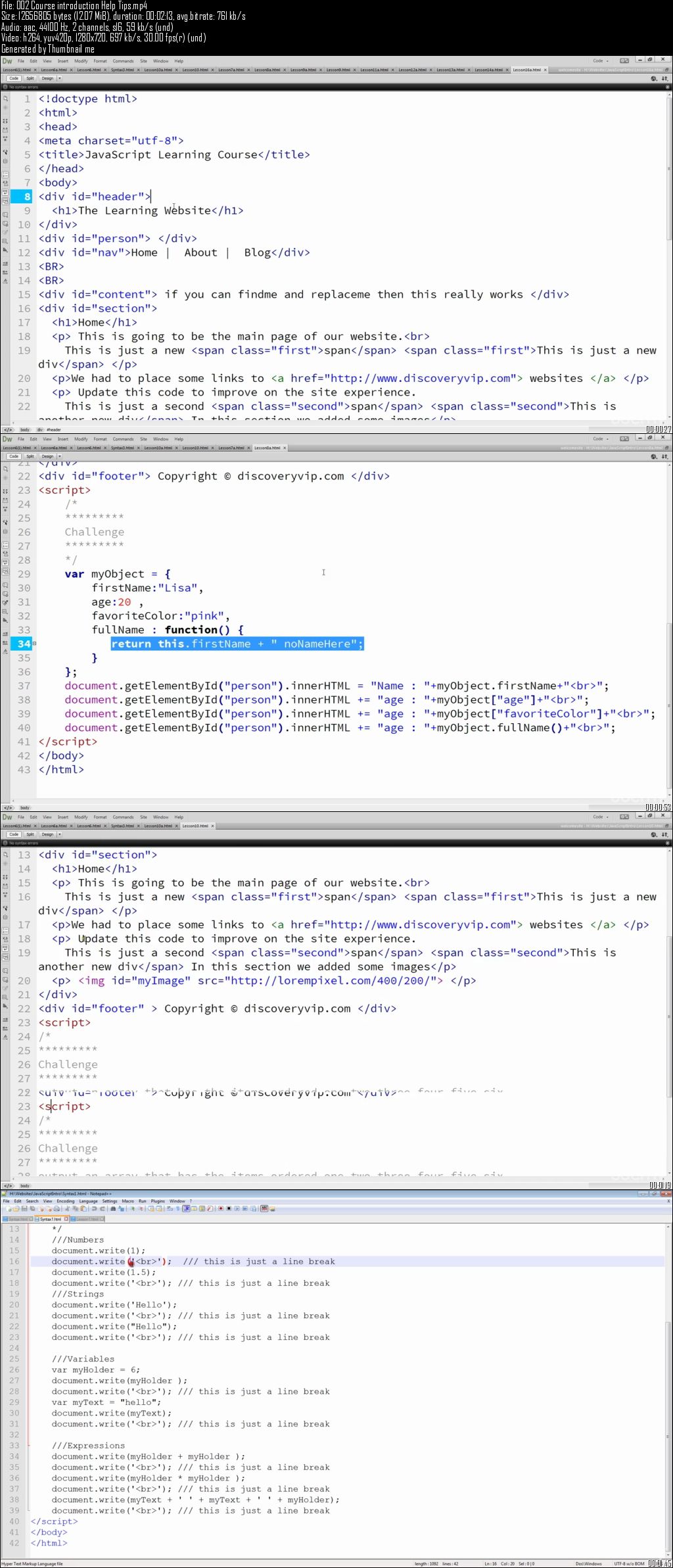
Task: Click New file icon in Notepad++ toolbar
Action: pyautogui.click(x=8, y=1208)
